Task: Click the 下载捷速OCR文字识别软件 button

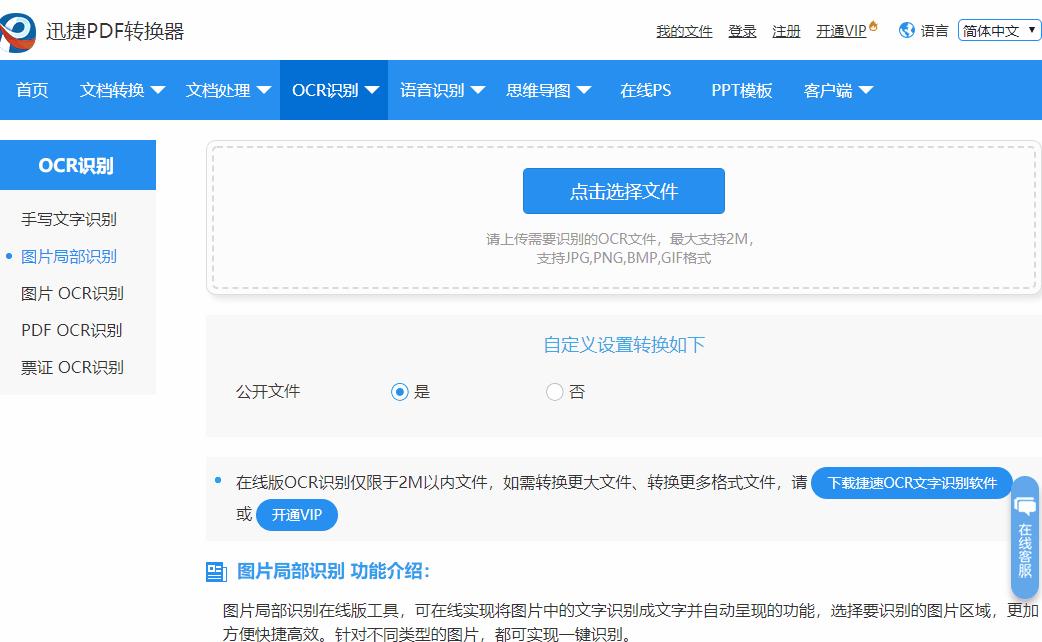Action: coord(910,483)
